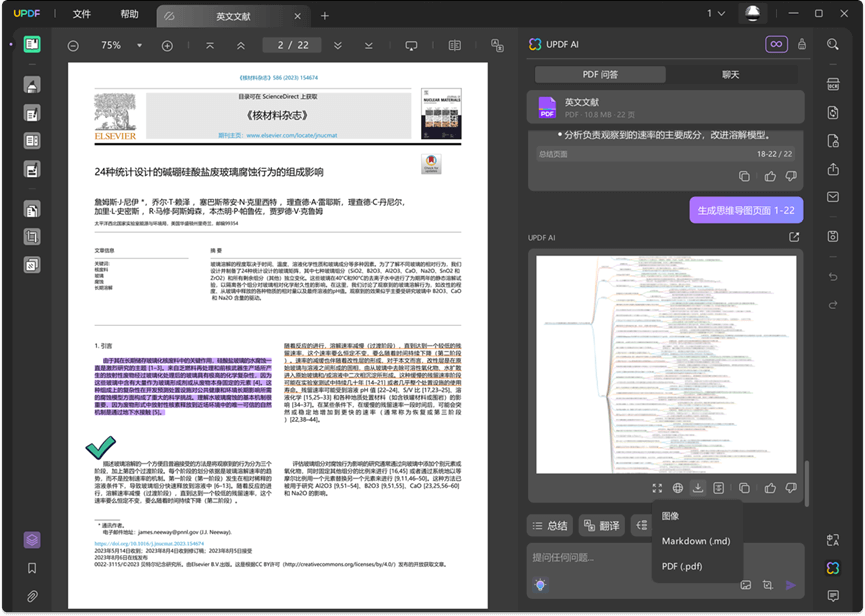Start presentation slideshow mode
The height and width of the screenshot is (616, 865).
point(411,46)
